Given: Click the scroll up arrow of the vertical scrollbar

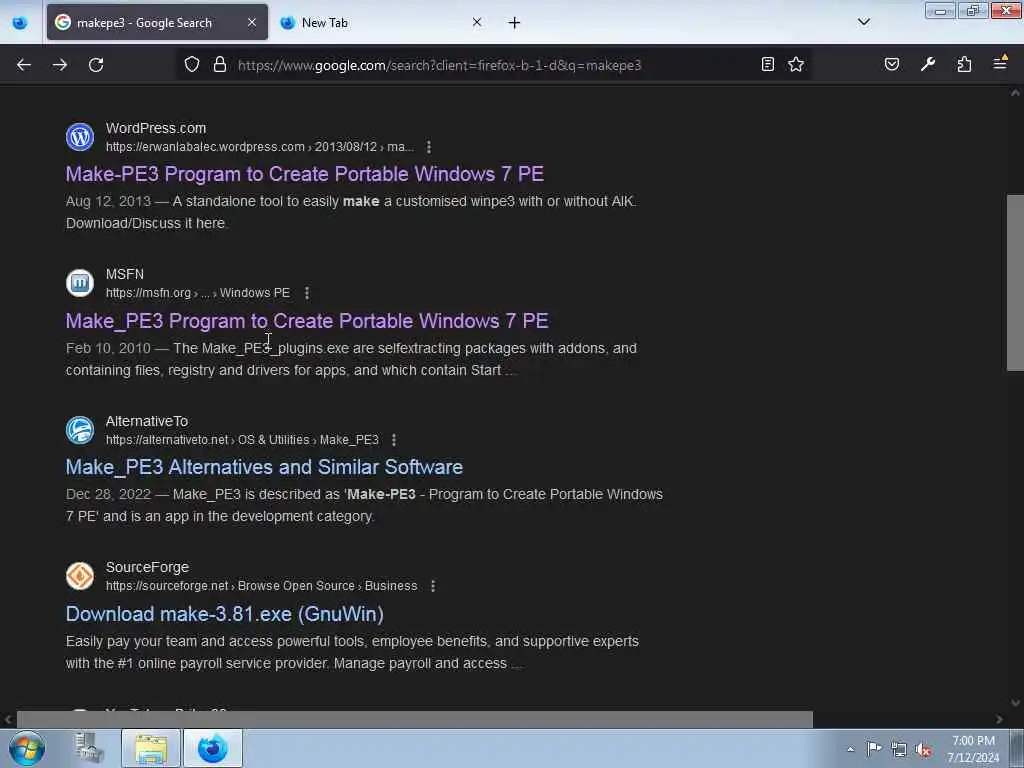Looking at the screenshot, I should click(x=1015, y=93).
